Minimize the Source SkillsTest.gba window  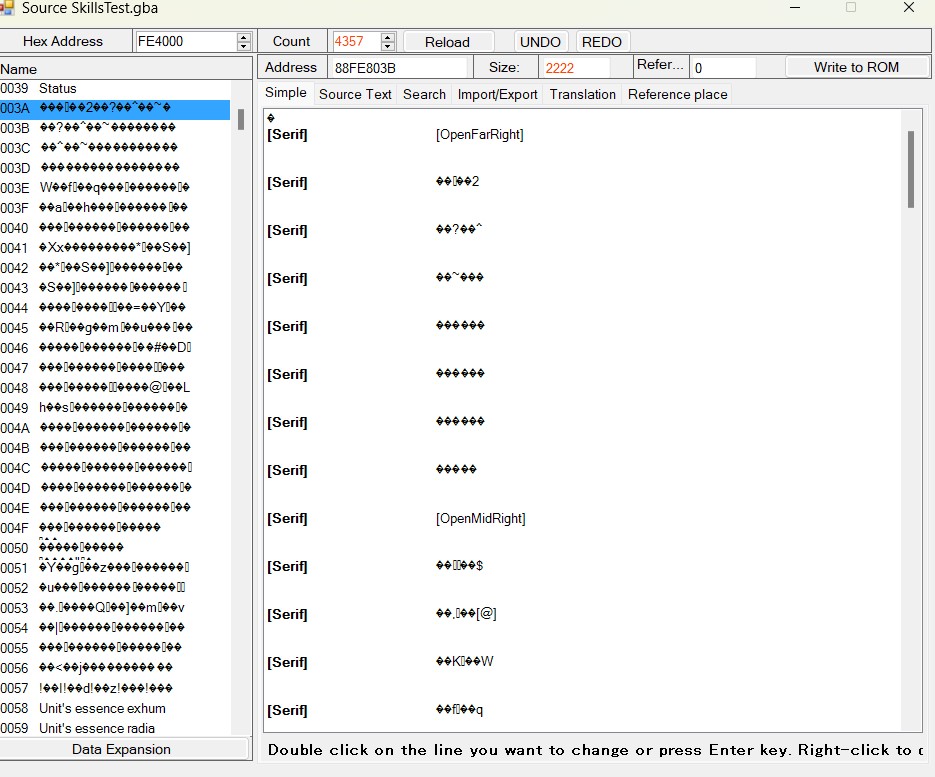tap(794, 8)
